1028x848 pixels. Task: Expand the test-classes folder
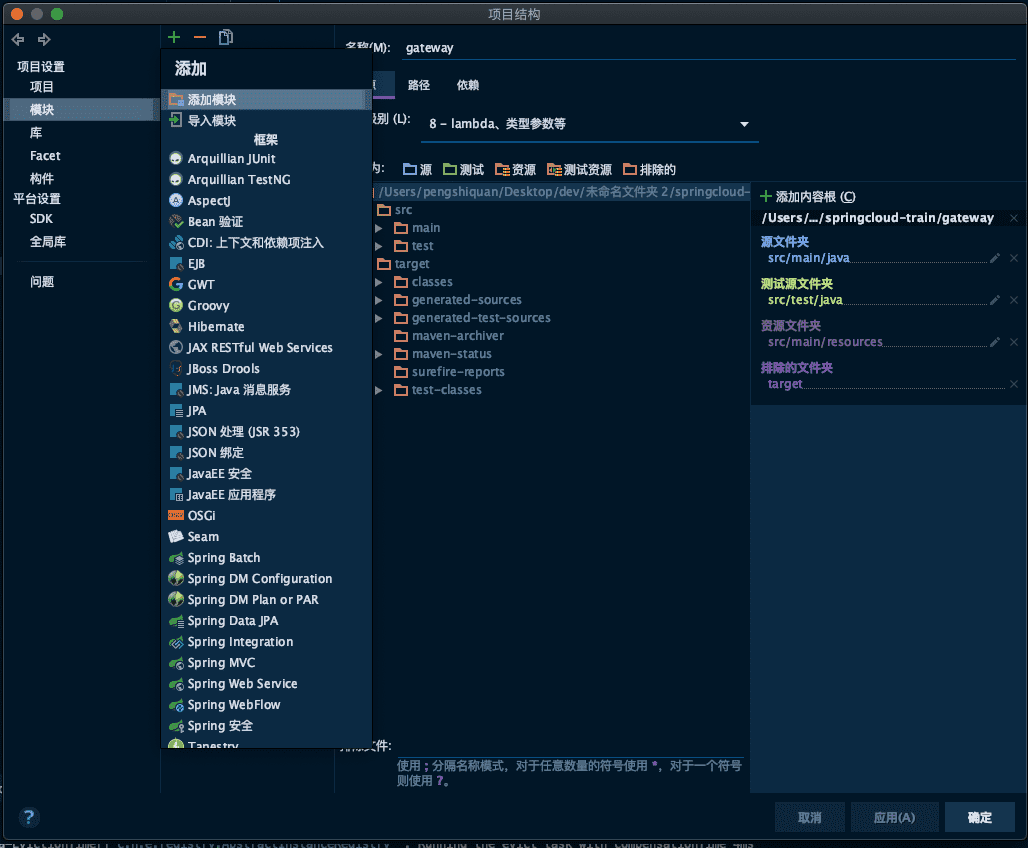click(379, 390)
